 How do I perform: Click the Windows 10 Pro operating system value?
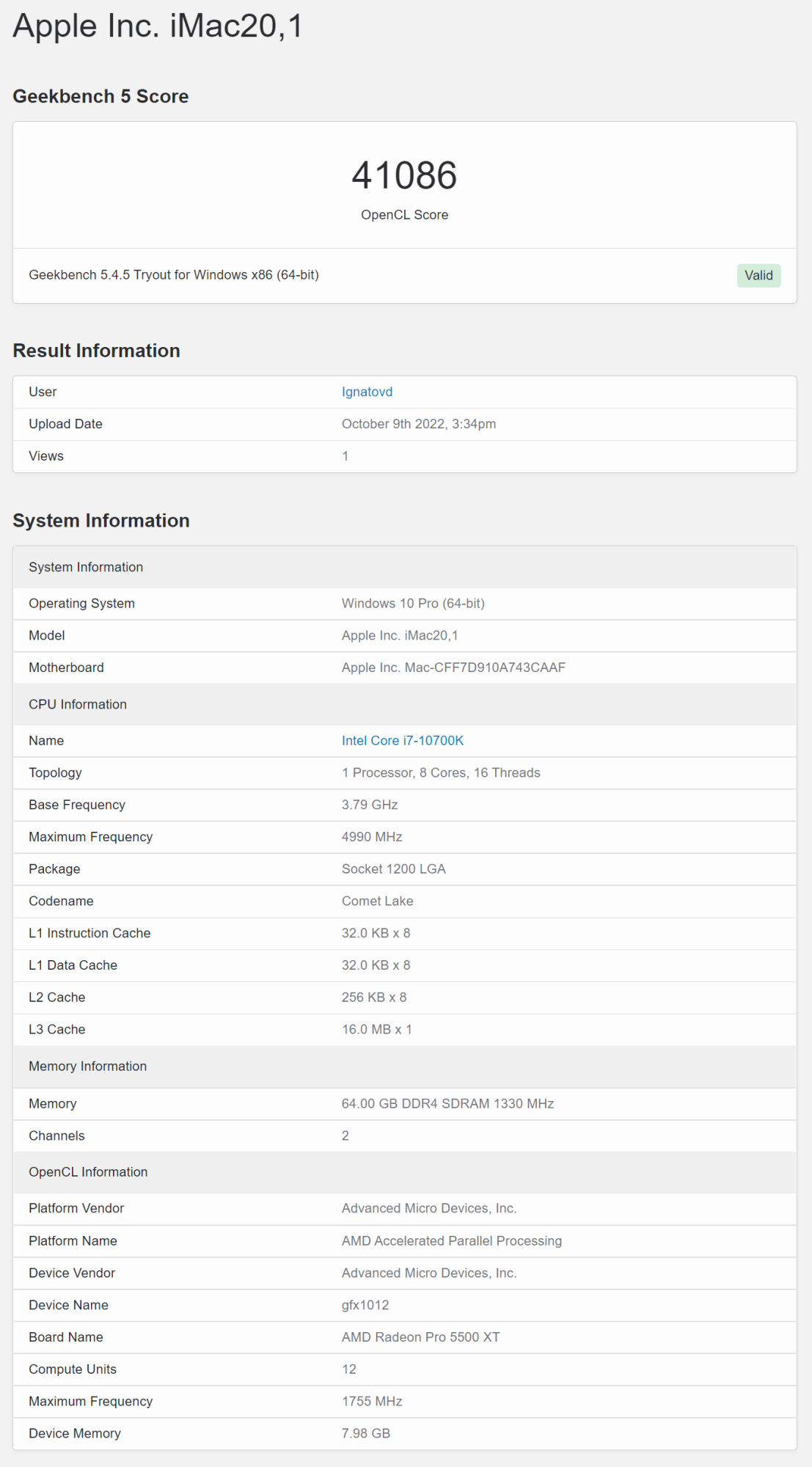pos(413,604)
